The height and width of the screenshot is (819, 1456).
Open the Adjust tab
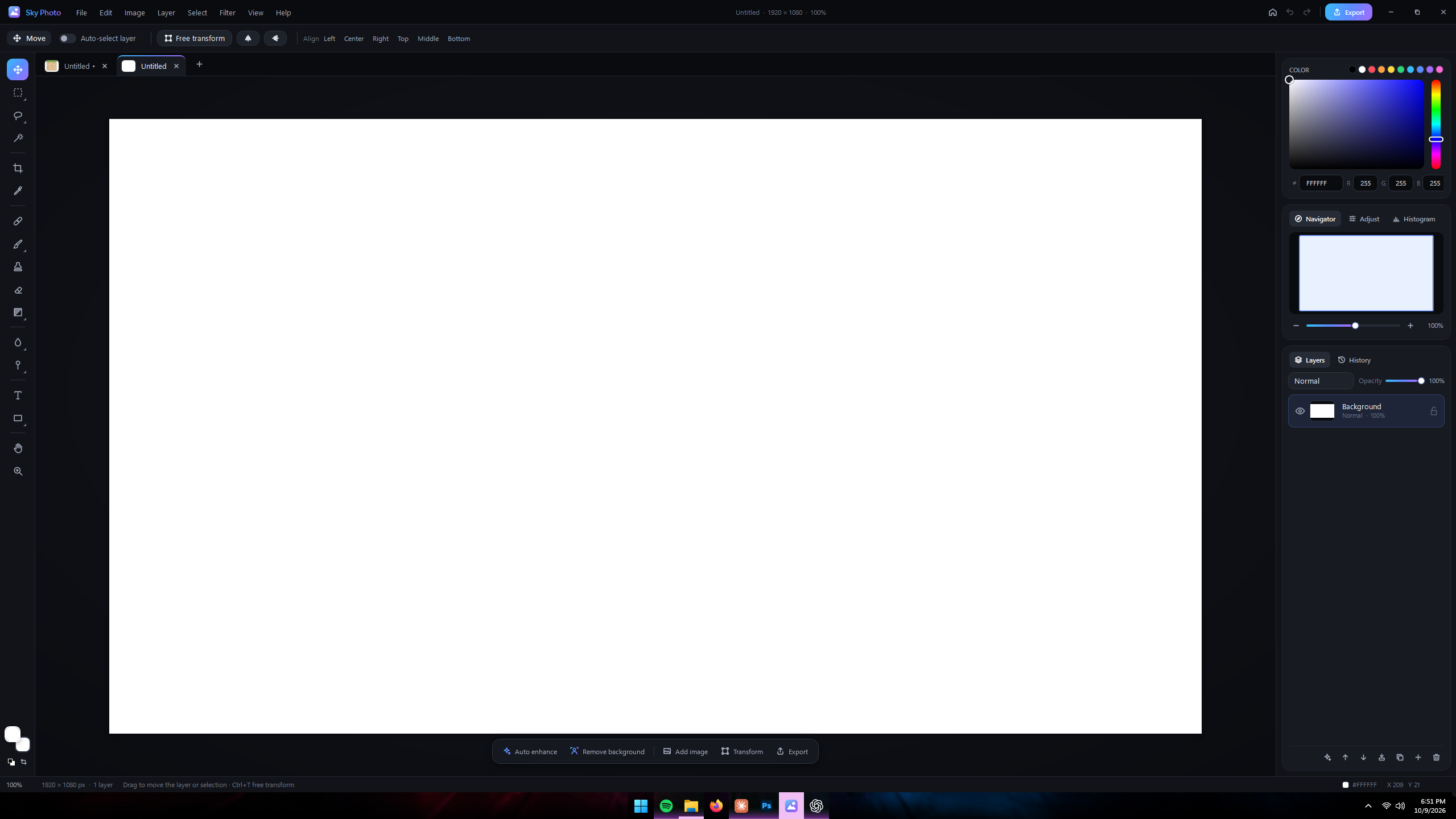point(1364,219)
